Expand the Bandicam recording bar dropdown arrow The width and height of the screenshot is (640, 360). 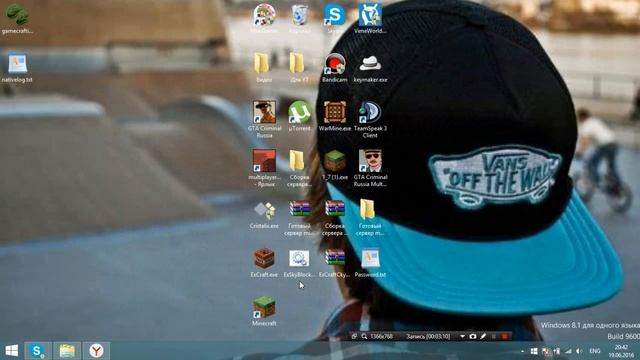[462, 336]
